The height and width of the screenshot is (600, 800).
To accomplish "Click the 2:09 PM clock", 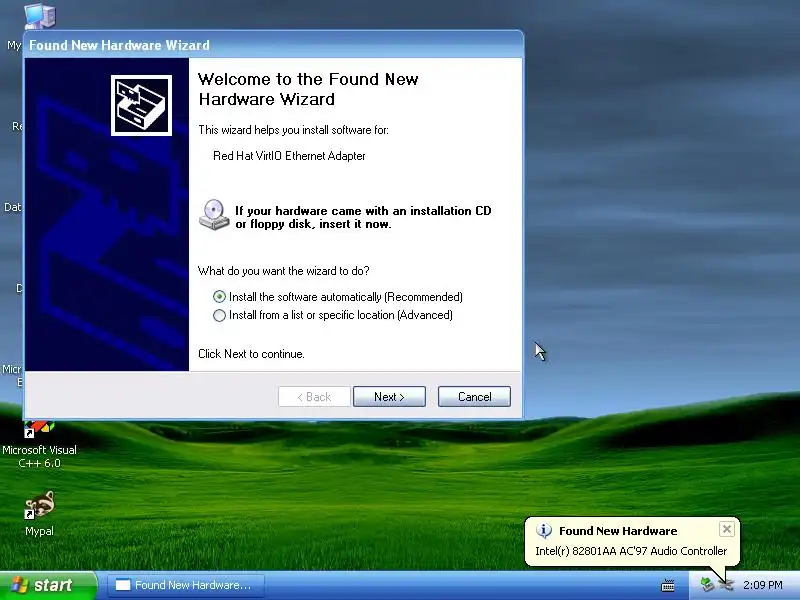I will (x=763, y=585).
